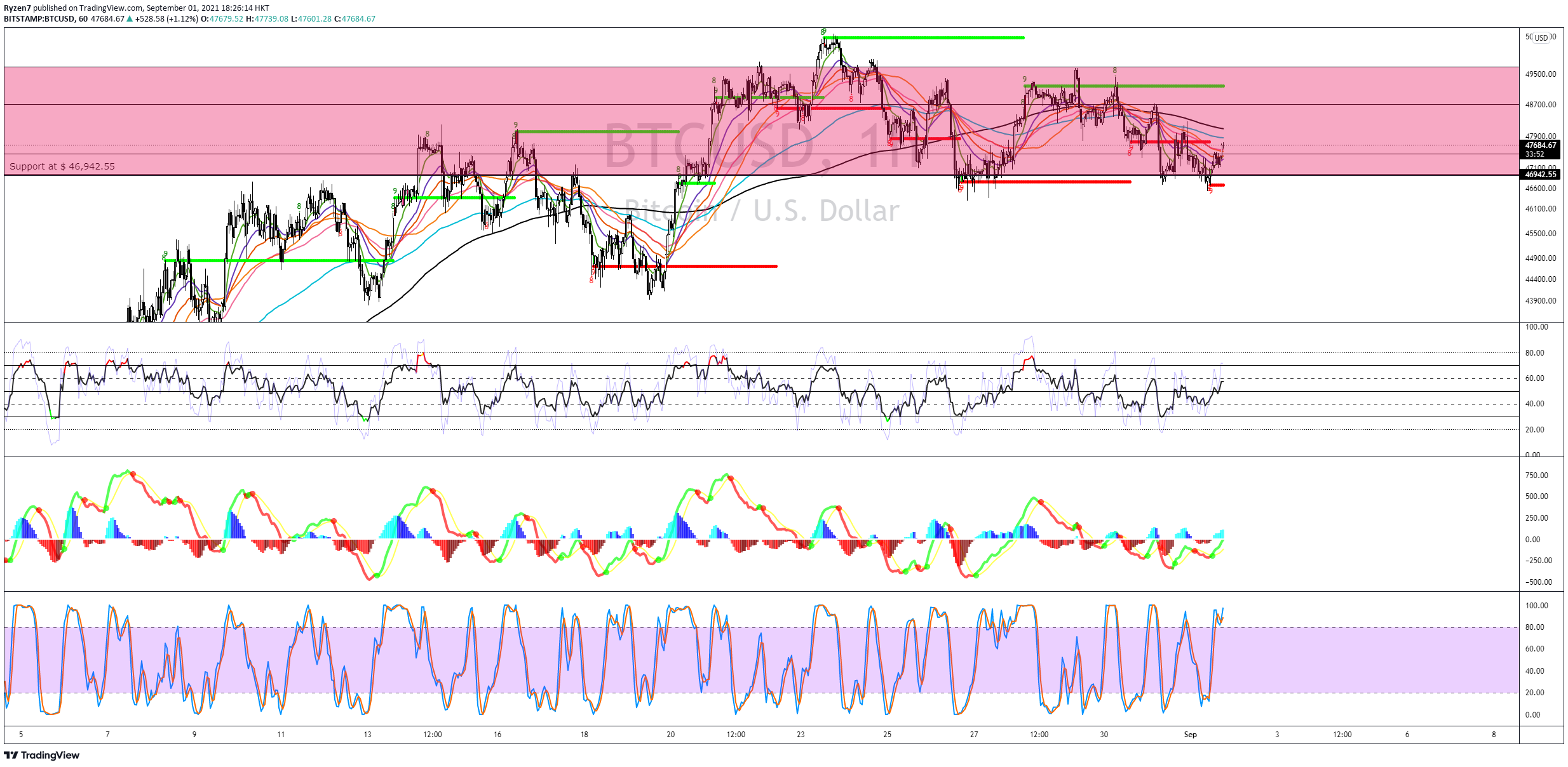
Task: Click the open value O:47679.52
Action: [x=222, y=19]
